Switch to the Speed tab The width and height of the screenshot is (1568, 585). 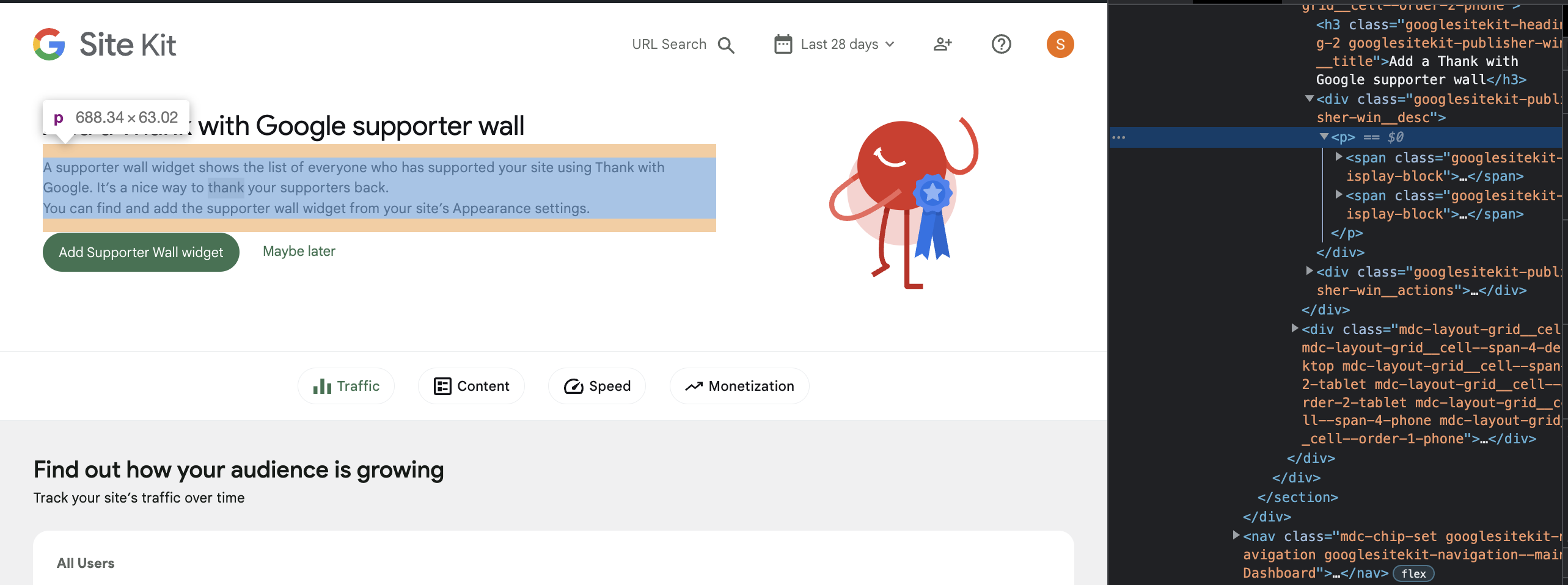coord(597,386)
